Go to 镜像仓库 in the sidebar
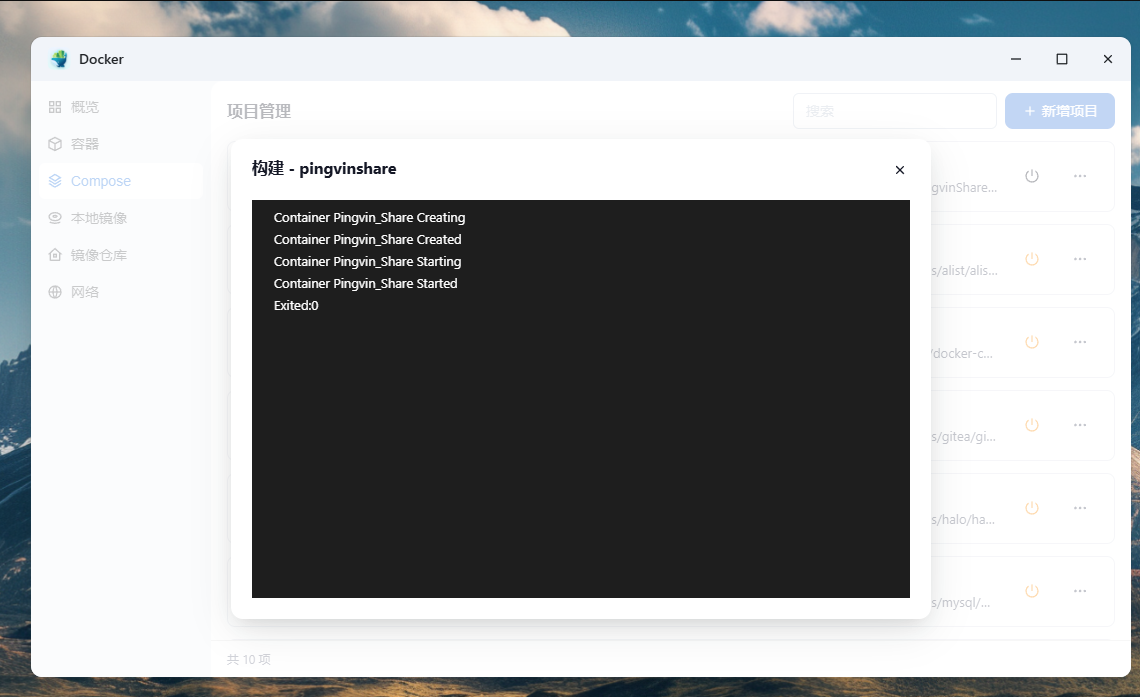The image size is (1140, 697). coord(98,255)
